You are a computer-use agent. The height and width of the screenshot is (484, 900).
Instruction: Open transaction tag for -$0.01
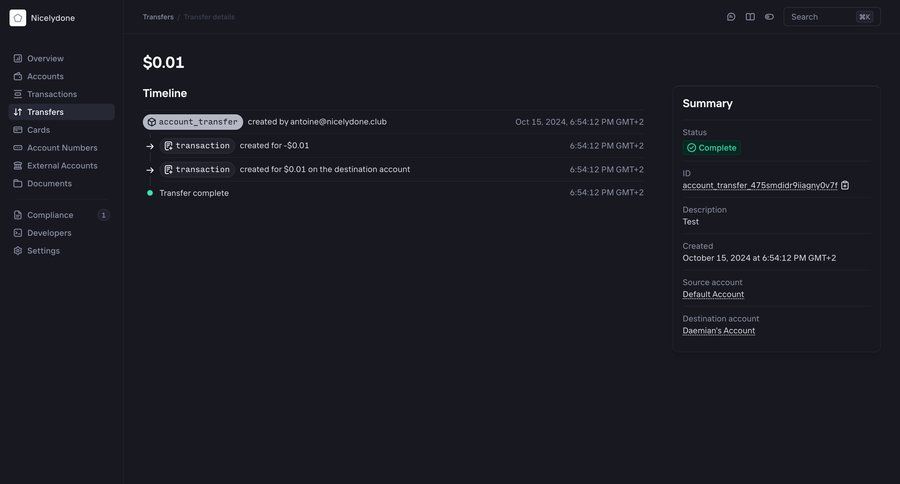(x=197, y=146)
